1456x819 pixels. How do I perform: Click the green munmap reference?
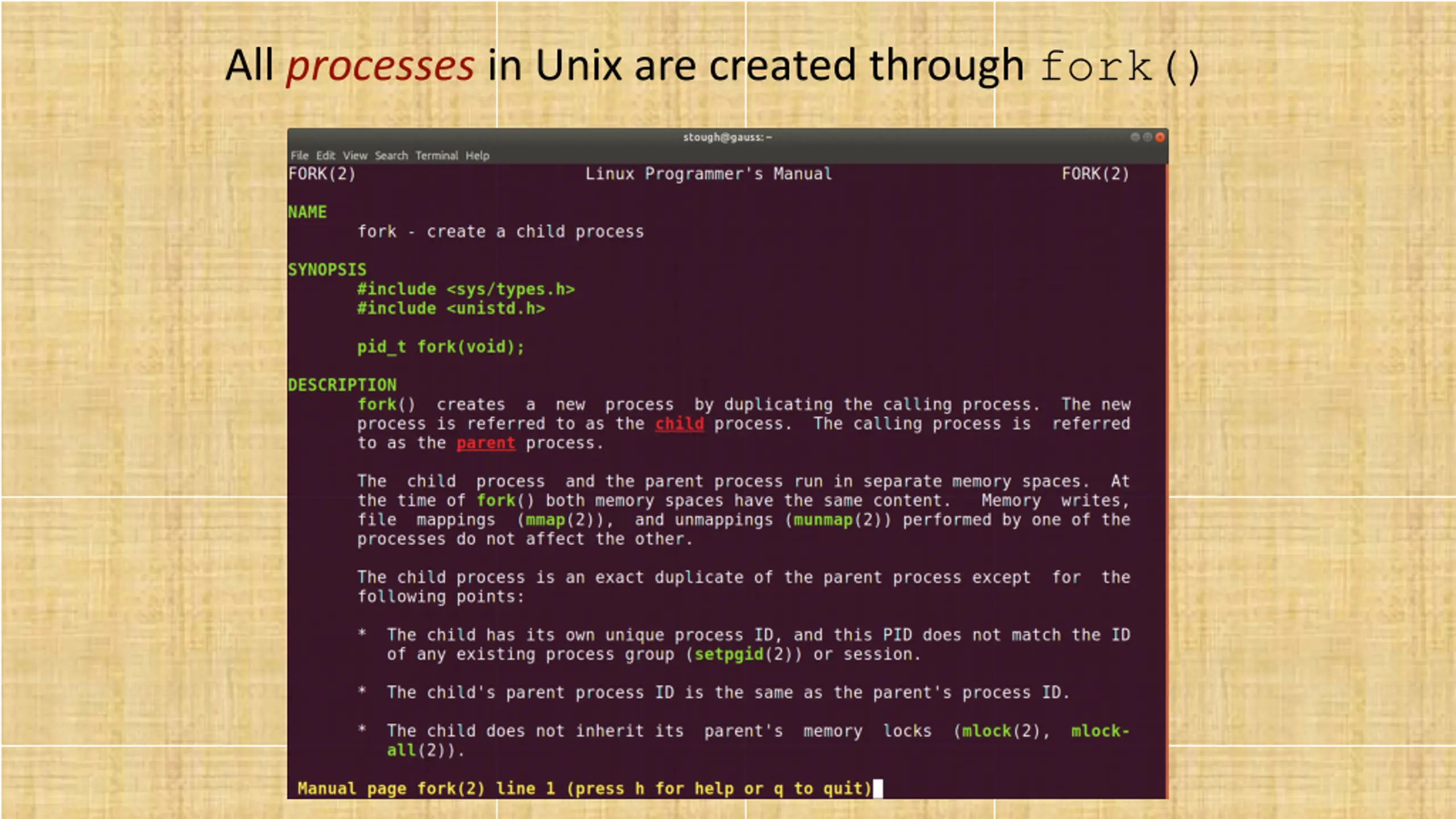click(x=823, y=520)
